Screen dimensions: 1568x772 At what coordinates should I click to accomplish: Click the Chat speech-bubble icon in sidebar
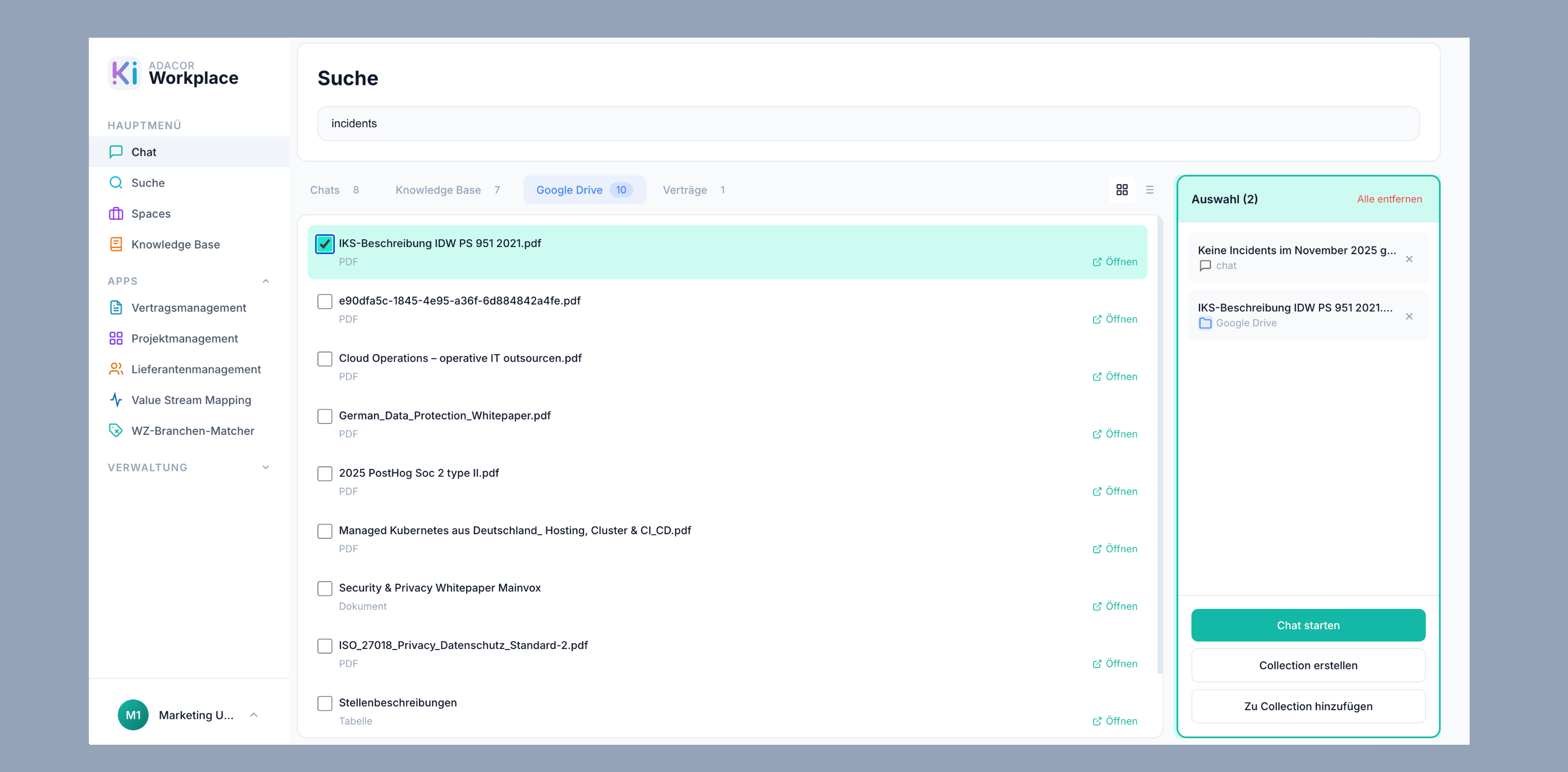pos(116,152)
